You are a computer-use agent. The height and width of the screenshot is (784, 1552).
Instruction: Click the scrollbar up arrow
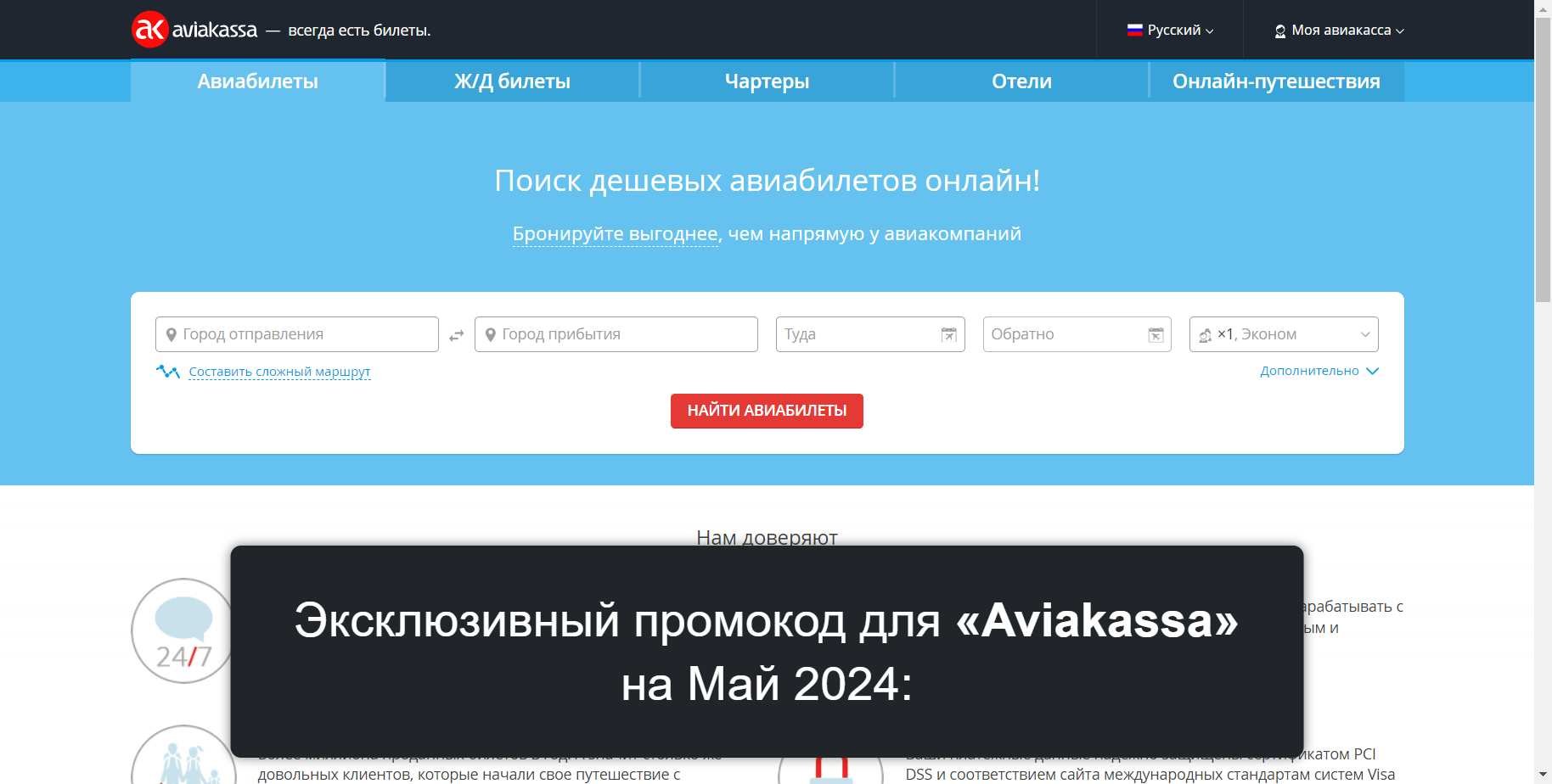point(1544,8)
